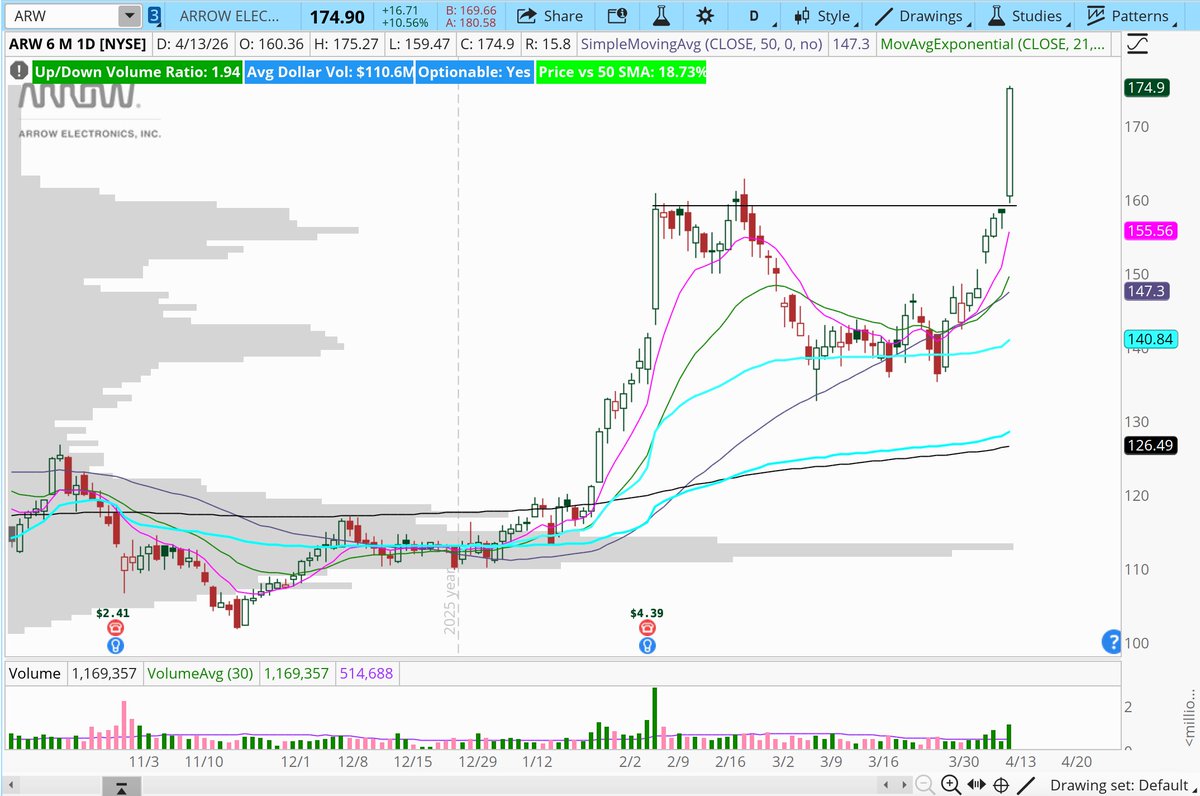Click the $4.39 earnings label
Screen dimensions: 1200x796
tap(648, 611)
